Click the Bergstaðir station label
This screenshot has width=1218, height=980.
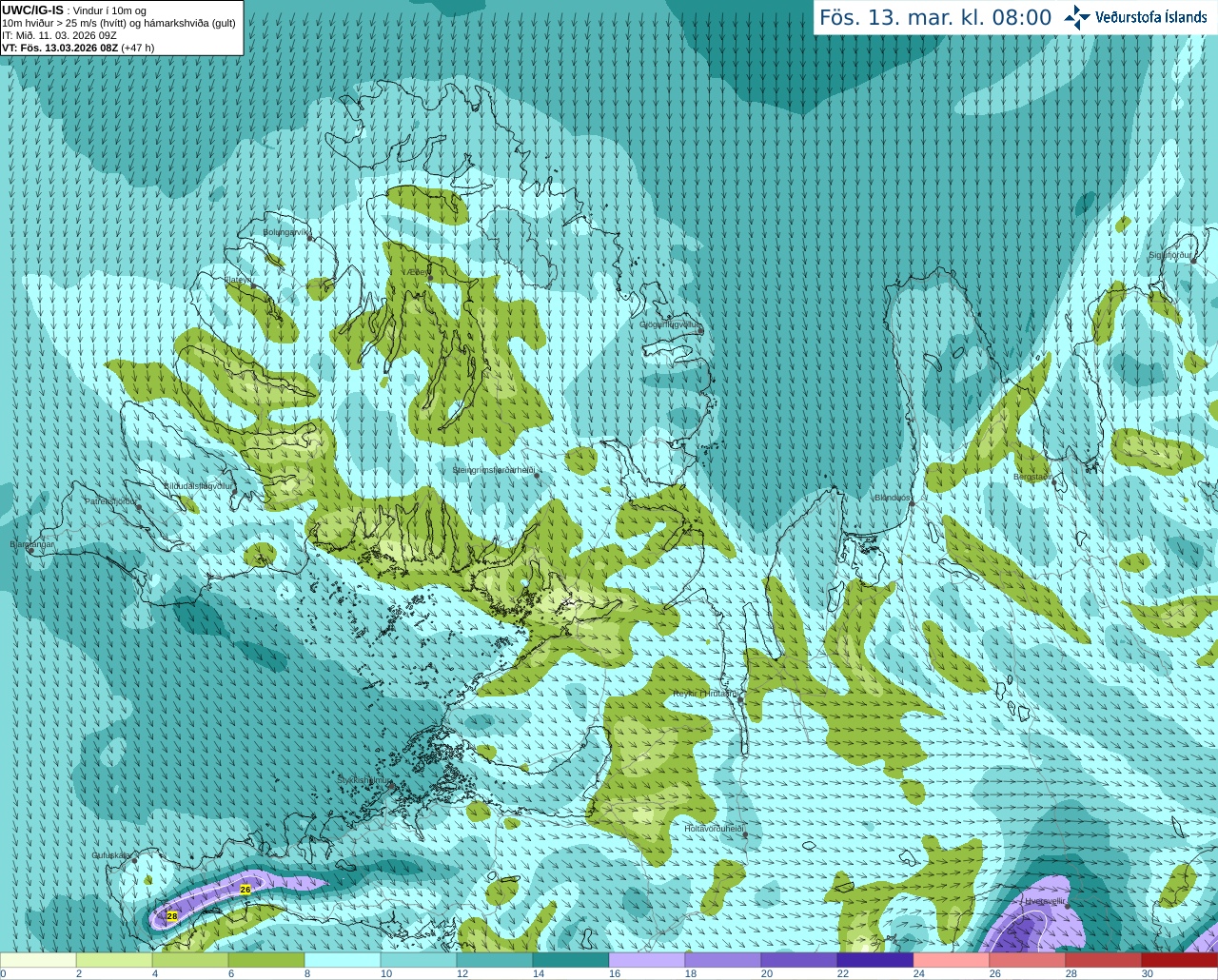click(1032, 477)
